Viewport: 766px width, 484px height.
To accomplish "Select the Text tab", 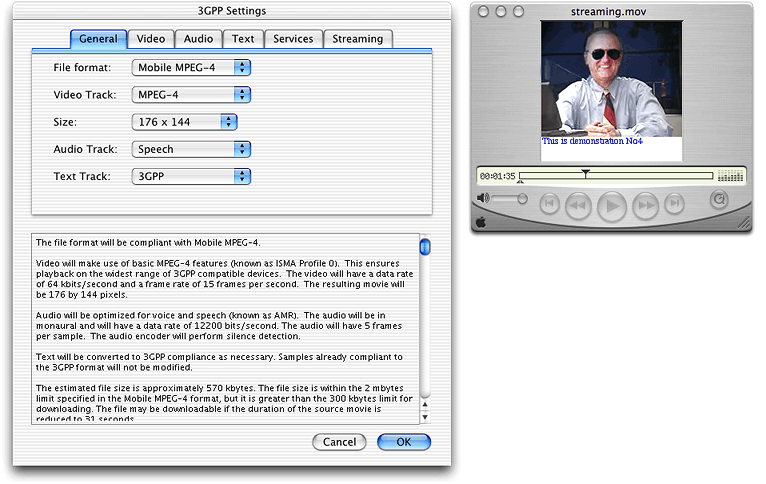I will 243,39.
